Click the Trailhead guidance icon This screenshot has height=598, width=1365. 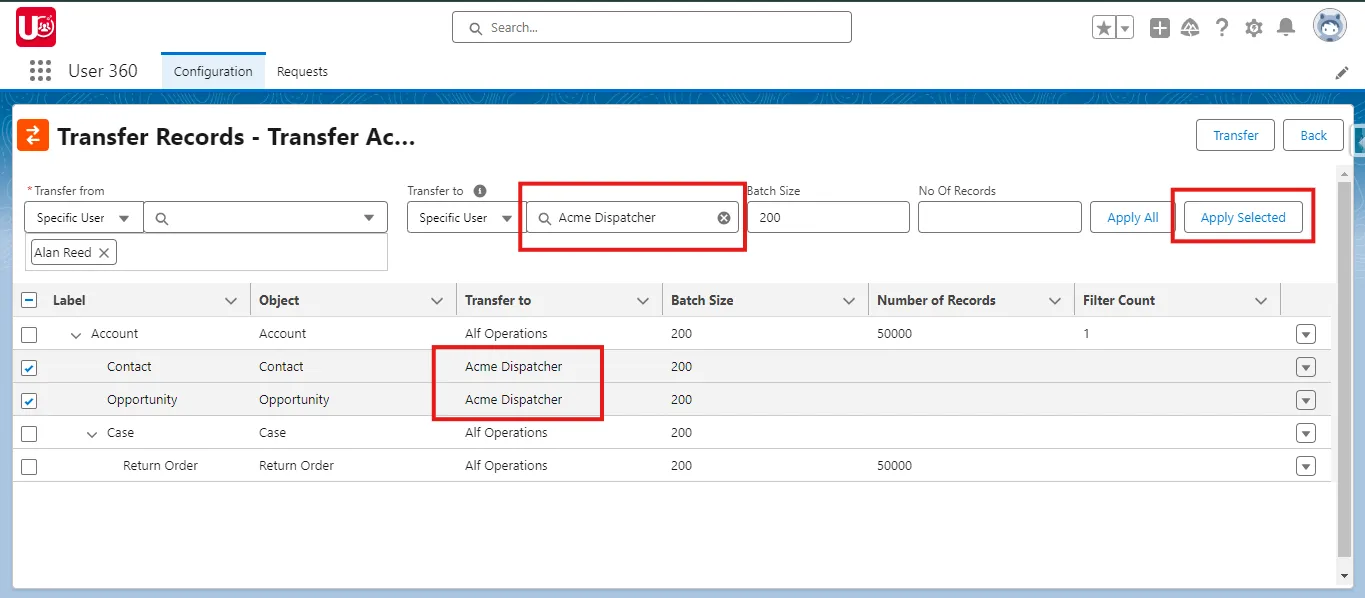coord(1190,27)
